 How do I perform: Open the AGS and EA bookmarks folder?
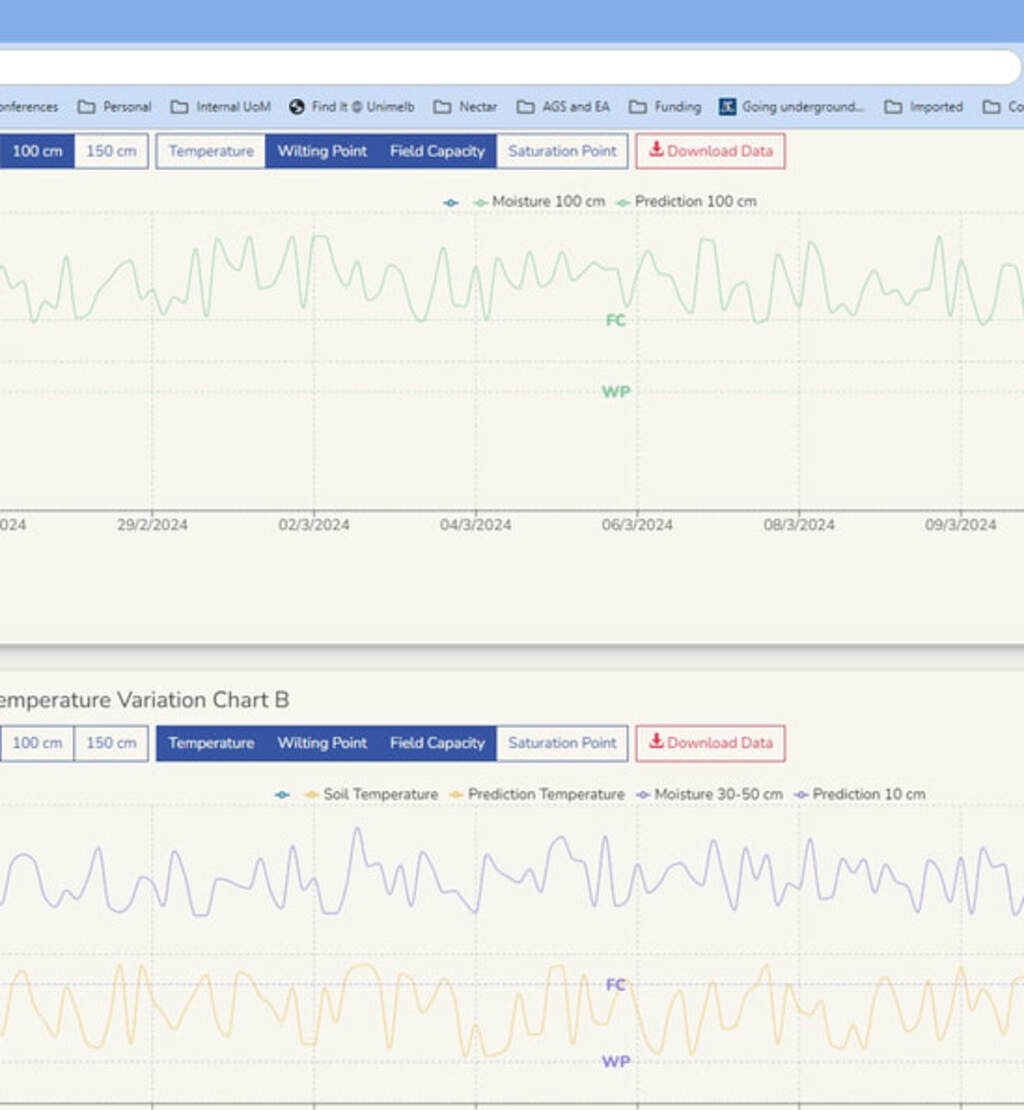(563, 107)
